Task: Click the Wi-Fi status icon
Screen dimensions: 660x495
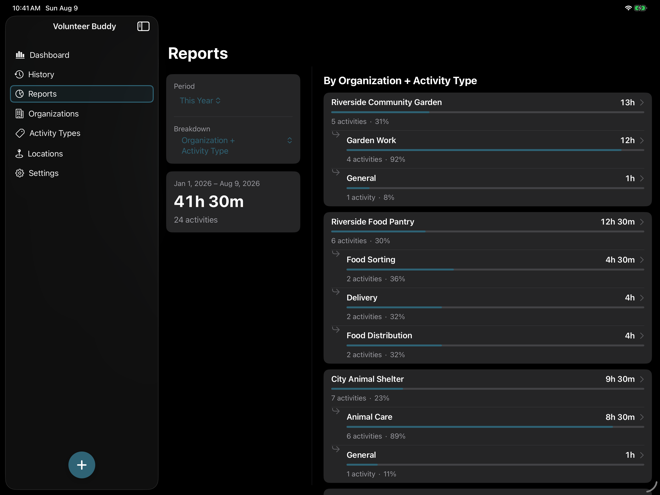Action: (628, 8)
